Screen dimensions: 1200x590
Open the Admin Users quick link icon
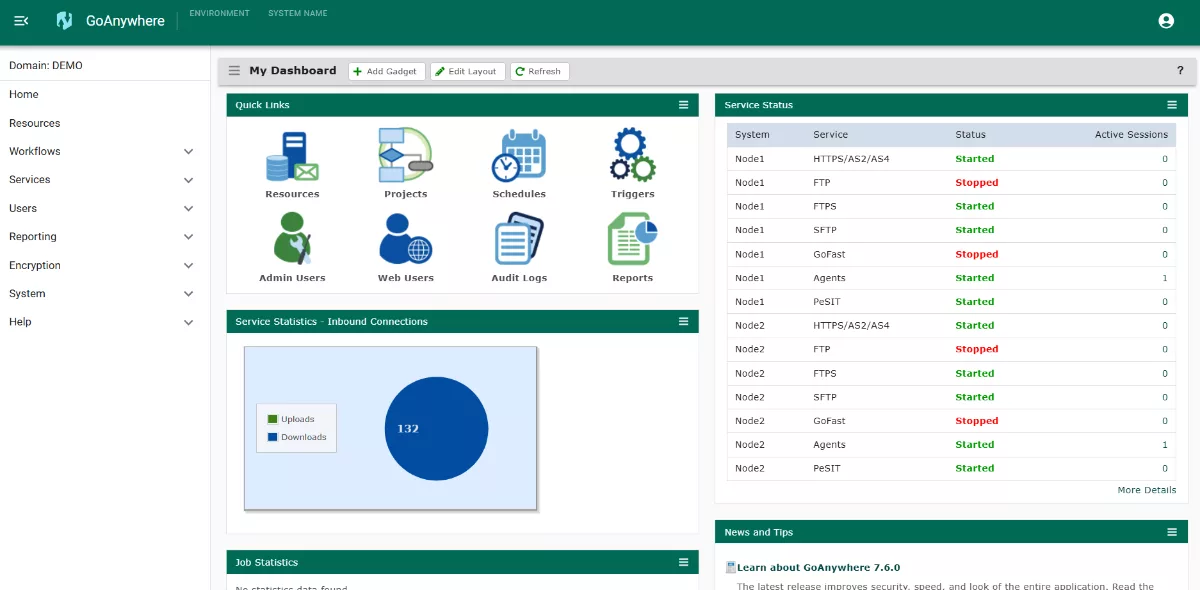[292, 238]
